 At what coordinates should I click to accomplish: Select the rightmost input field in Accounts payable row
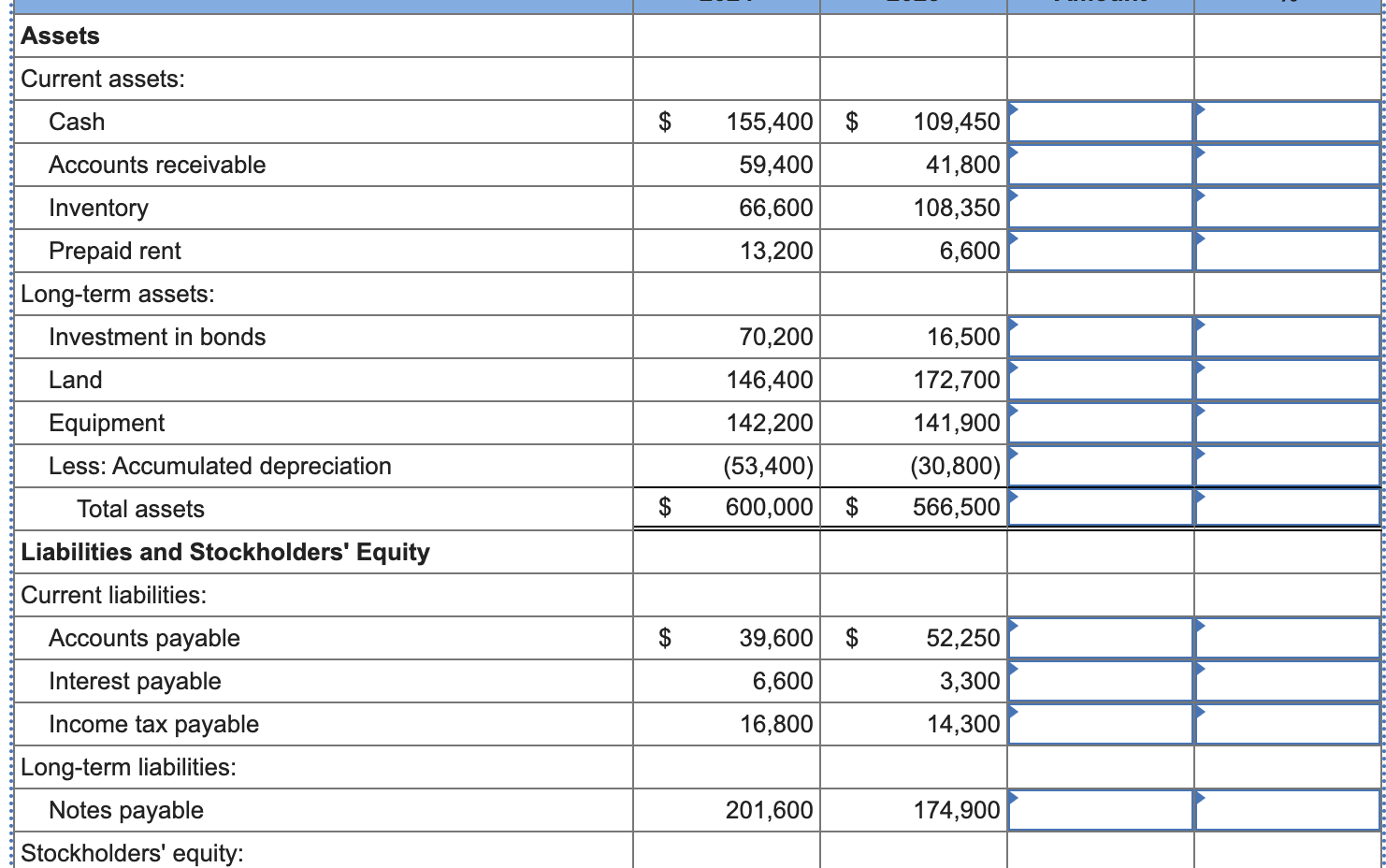point(1290,638)
